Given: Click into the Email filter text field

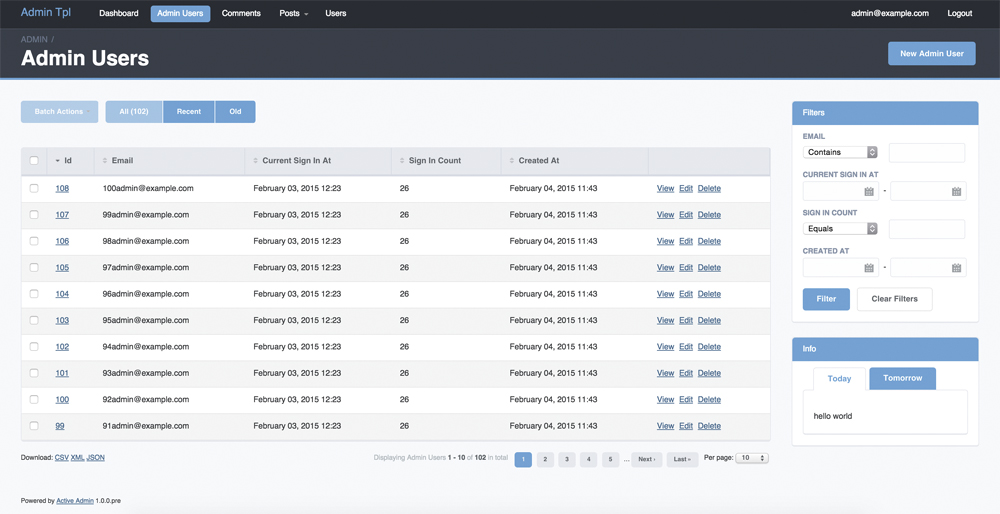Looking at the screenshot, I should [x=927, y=152].
